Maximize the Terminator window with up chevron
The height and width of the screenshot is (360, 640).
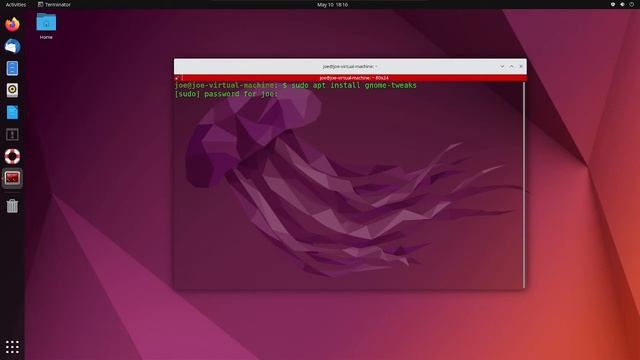(511, 66)
